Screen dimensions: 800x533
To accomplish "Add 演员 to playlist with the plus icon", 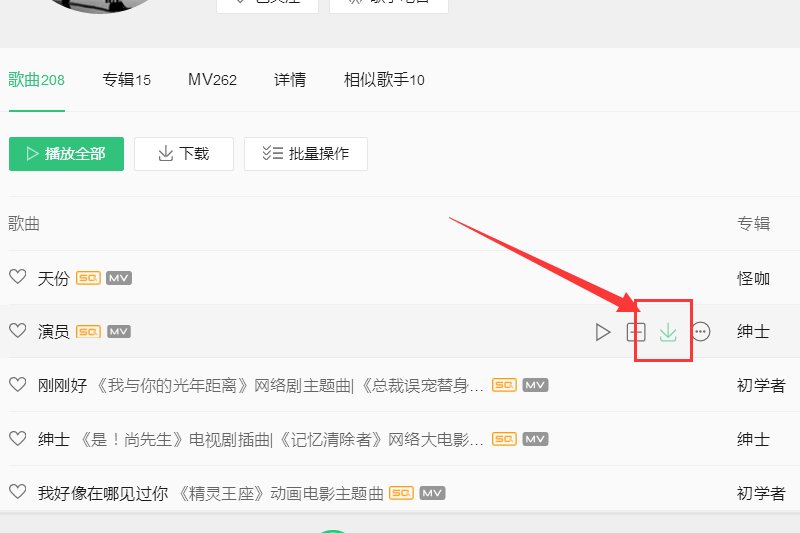I will (x=636, y=332).
